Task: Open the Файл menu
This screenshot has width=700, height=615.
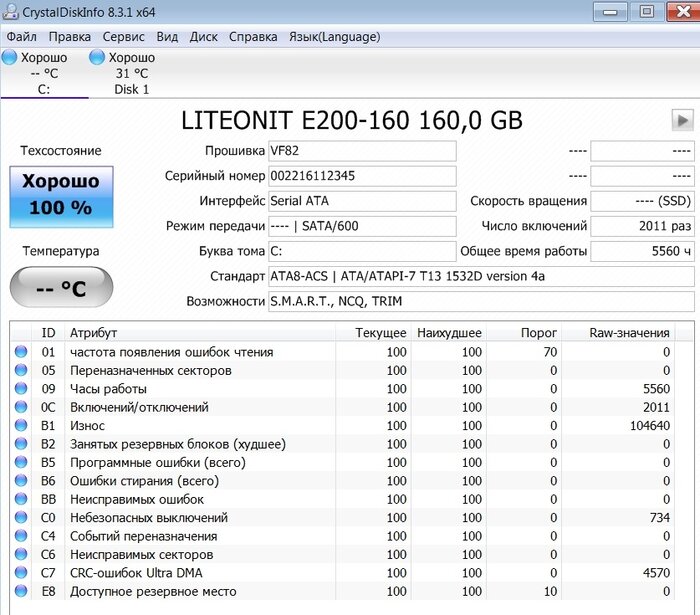Action: pyautogui.click(x=21, y=37)
